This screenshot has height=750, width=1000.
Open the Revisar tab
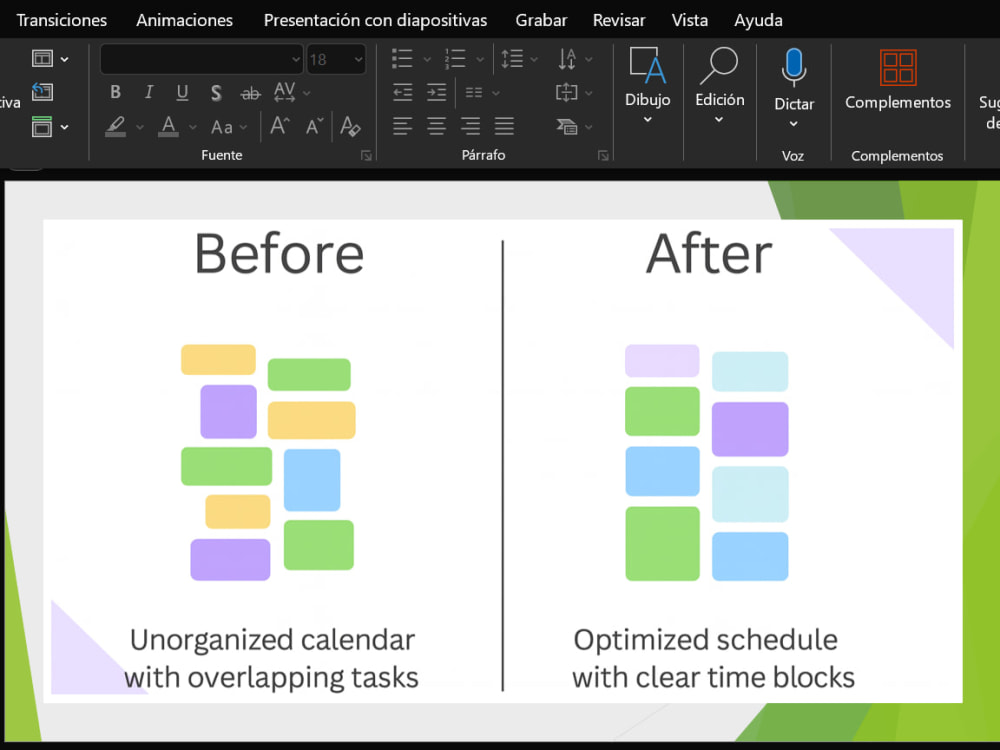619,20
